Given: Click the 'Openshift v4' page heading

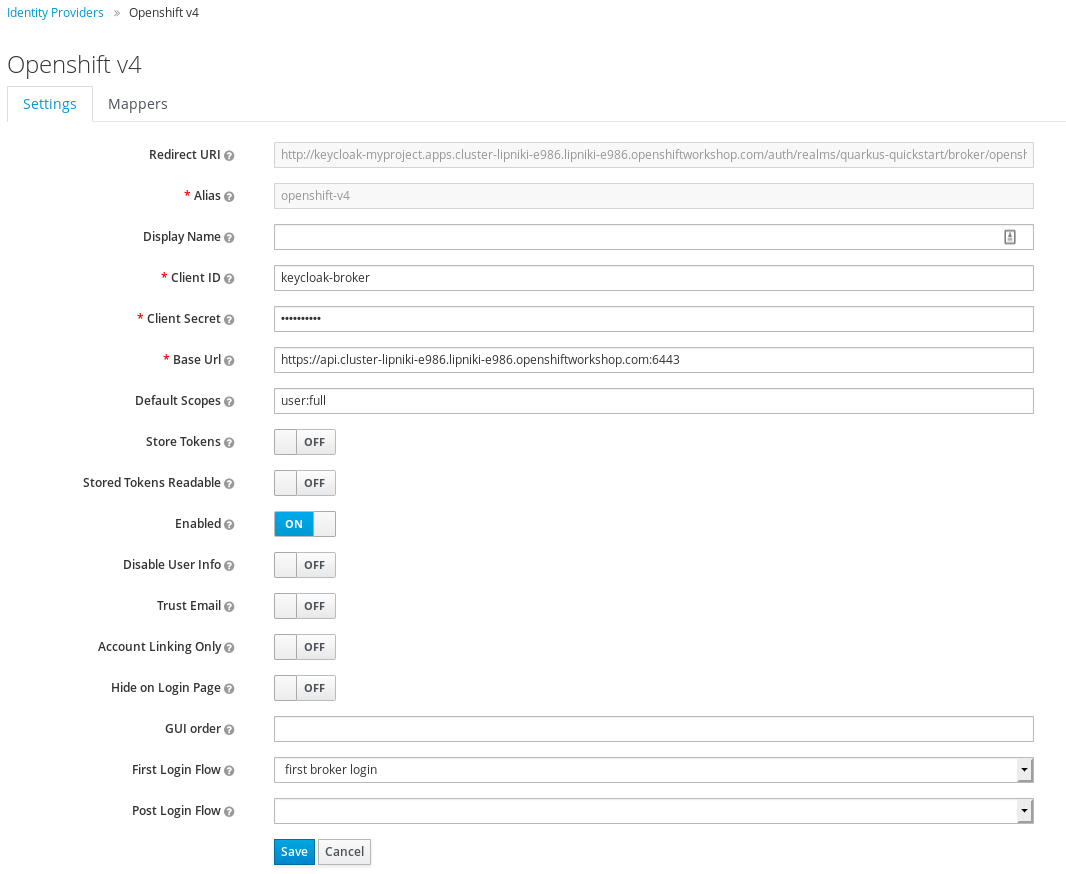Looking at the screenshot, I should point(74,65).
